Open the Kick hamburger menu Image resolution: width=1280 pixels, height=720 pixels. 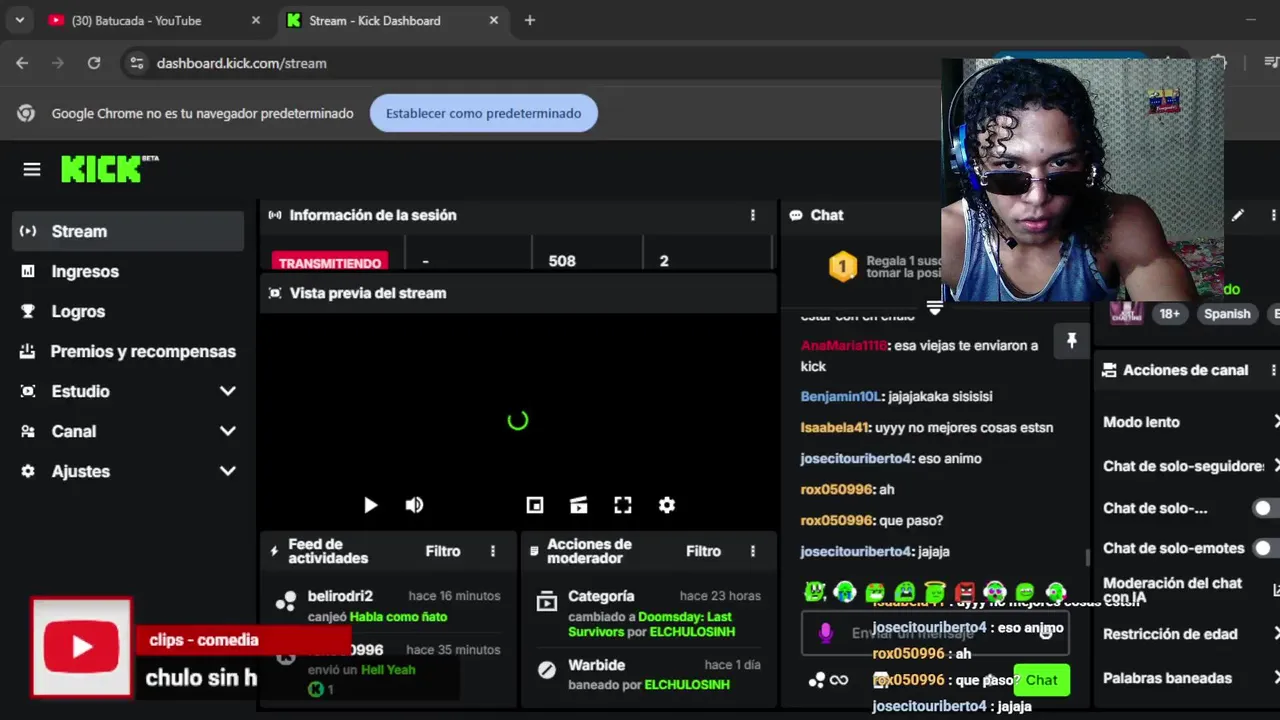tap(32, 169)
